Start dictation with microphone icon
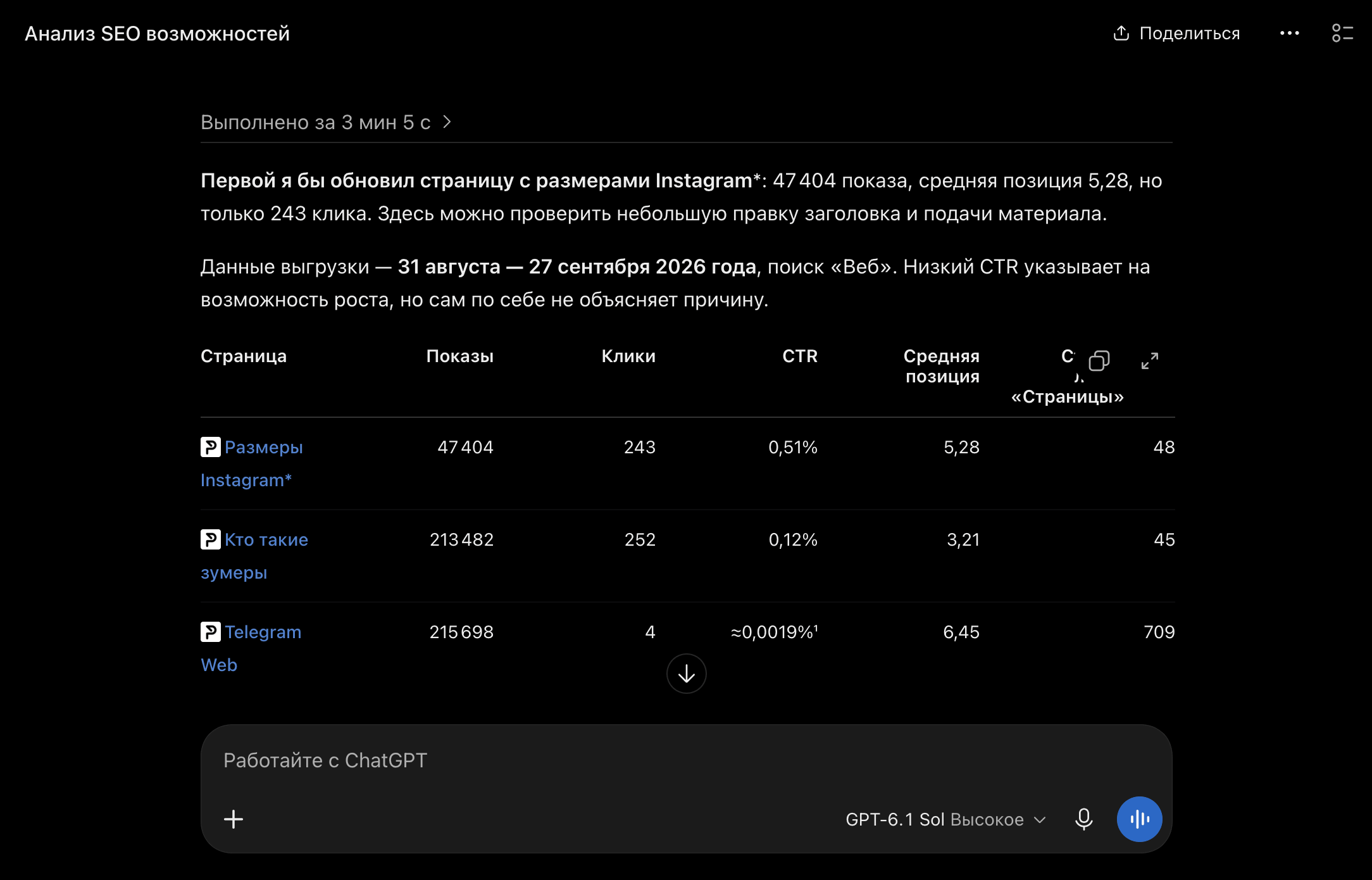The height and width of the screenshot is (880, 1372). tap(1083, 819)
